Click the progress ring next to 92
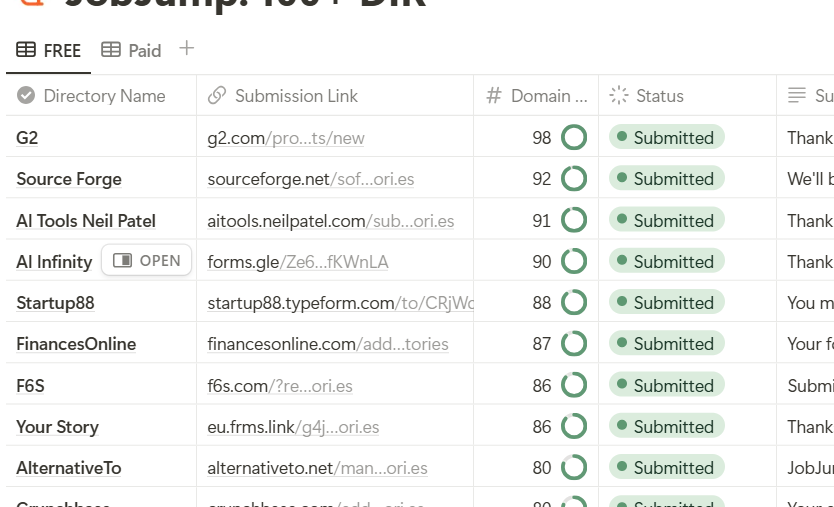 point(574,179)
